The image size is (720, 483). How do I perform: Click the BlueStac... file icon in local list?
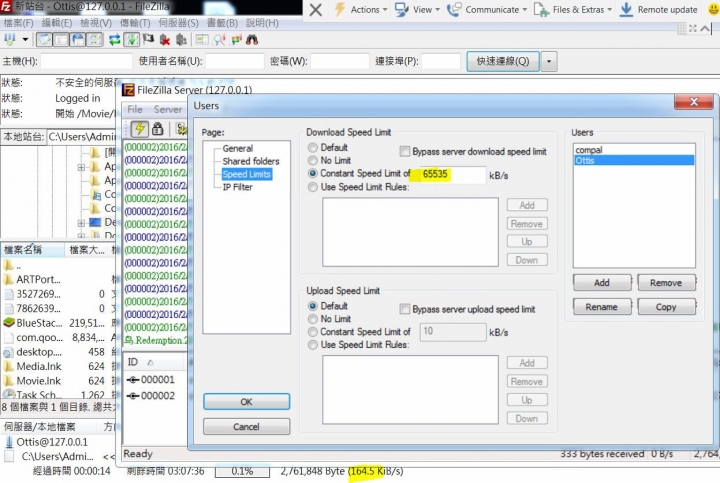tap(9, 323)
